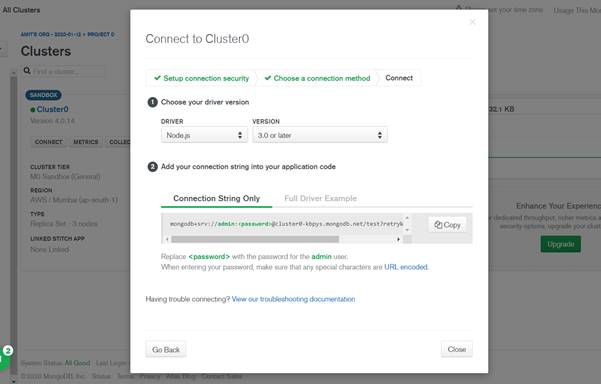Go to Choose a connection method step
The width and height of the screenshot is (601, 384).
click(317, 78)
